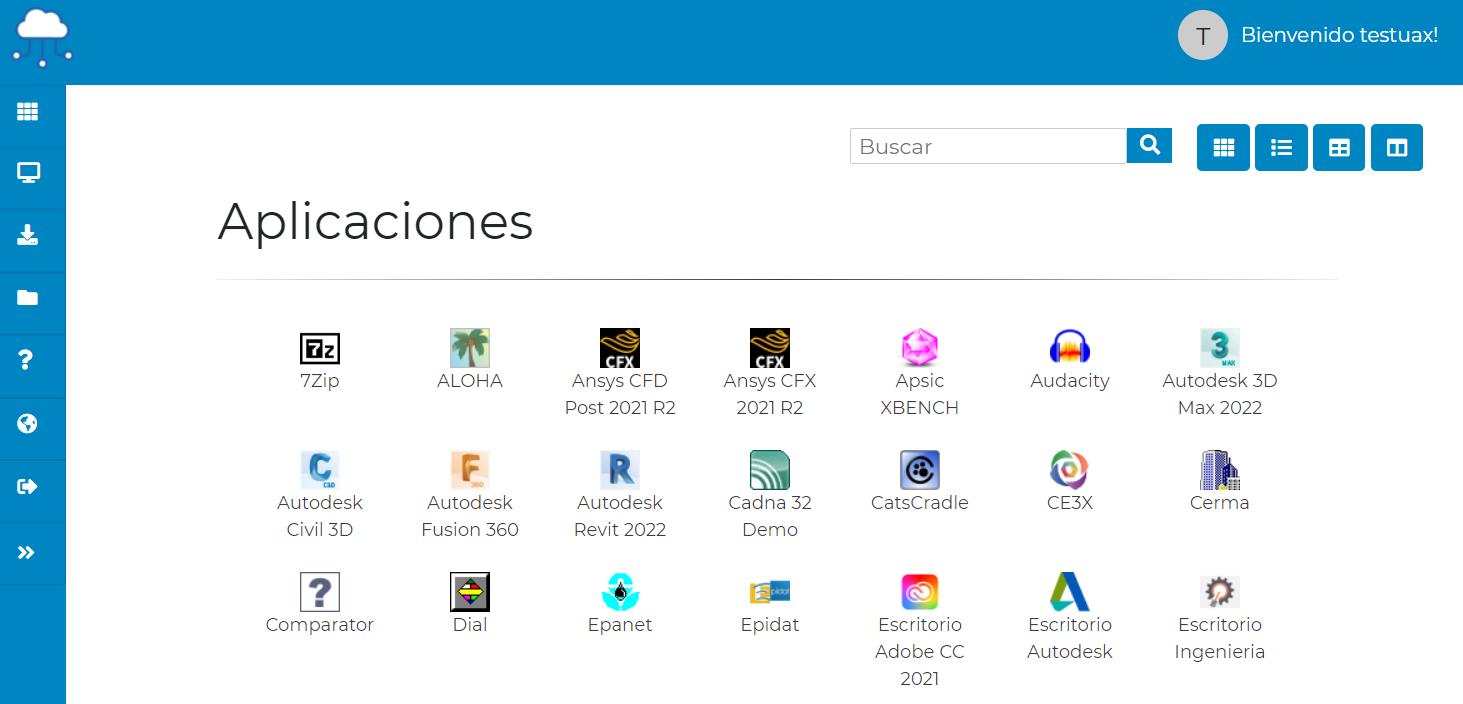Click the download icon in the sidebar
This screenshot has height=704, width=1463.
point(28,235)
